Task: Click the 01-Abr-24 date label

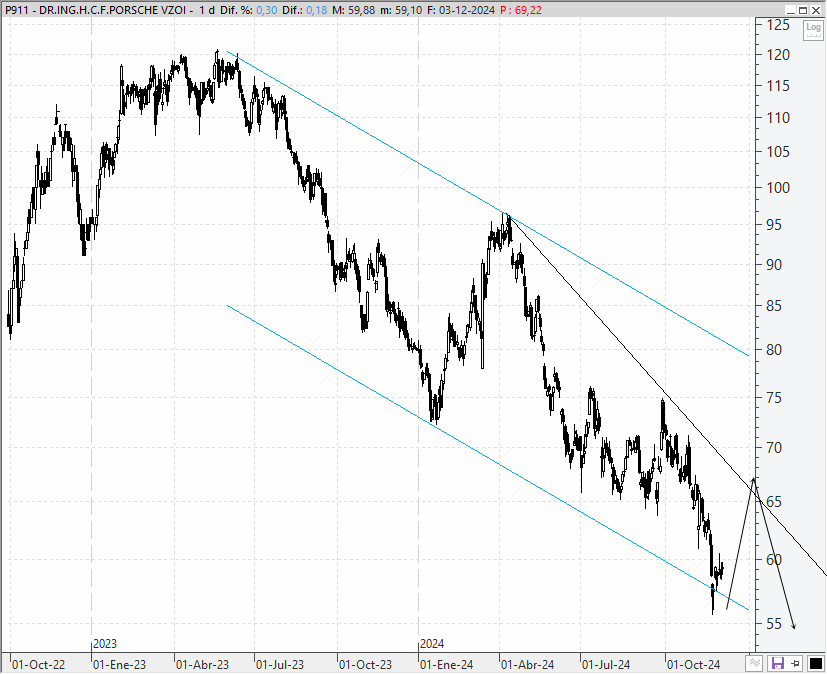Action: point(527,665)
